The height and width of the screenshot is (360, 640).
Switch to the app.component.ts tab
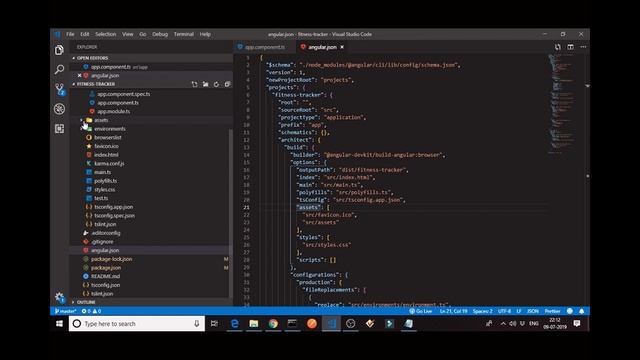264,47
